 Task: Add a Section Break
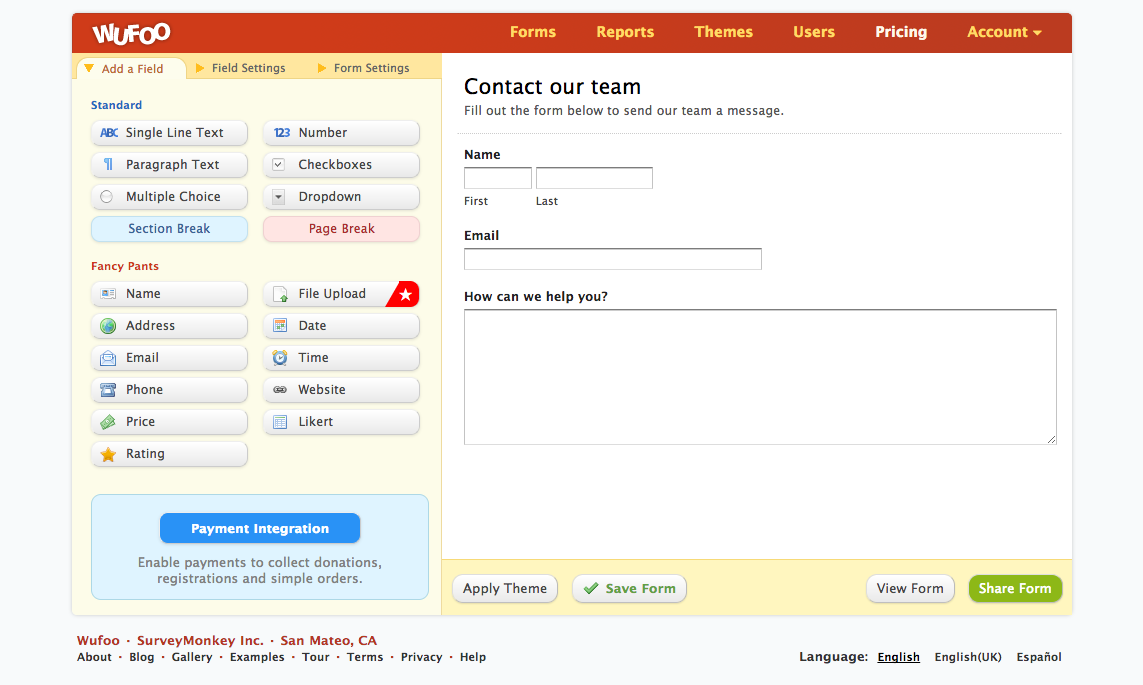[169, 229]
